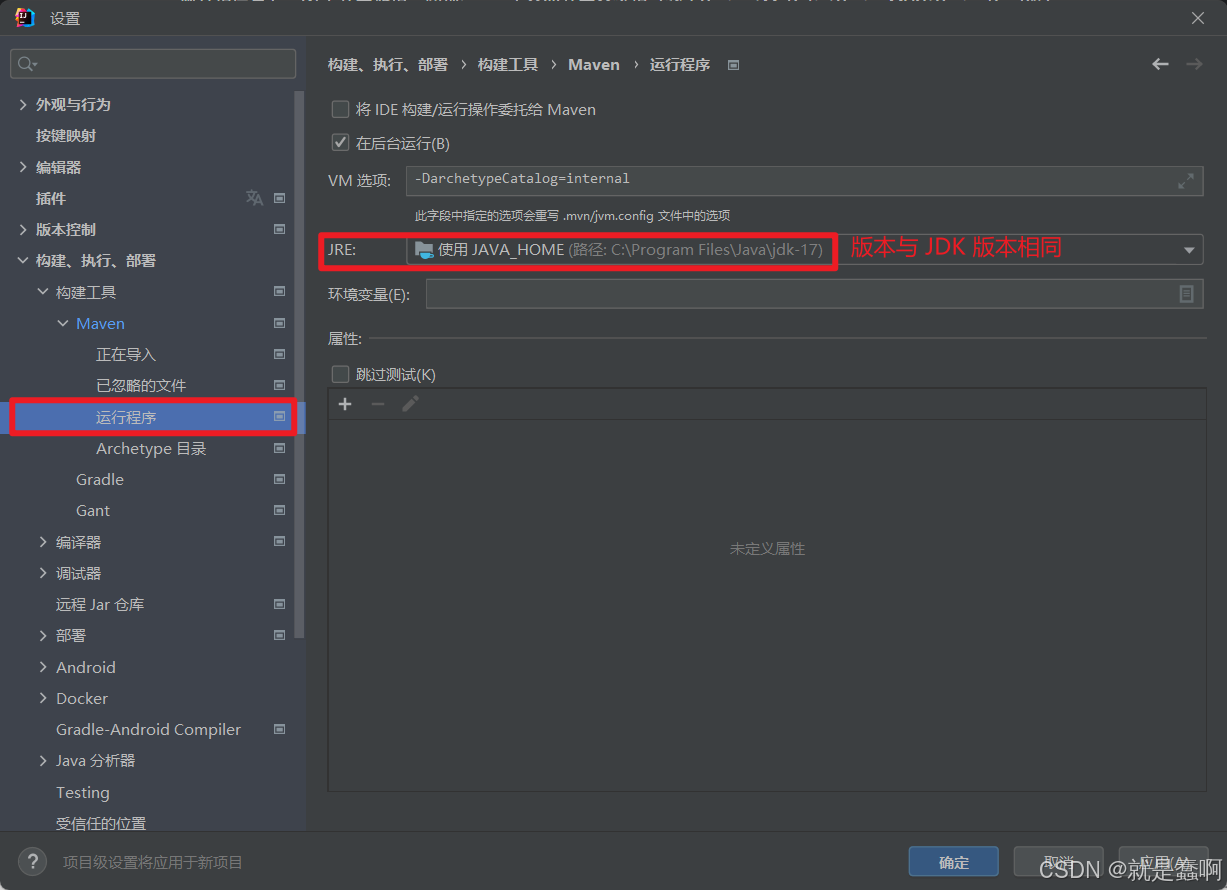Click the VM 选项 text field
This screenshot has height=890, width=1227.
[x=804, y=181]
